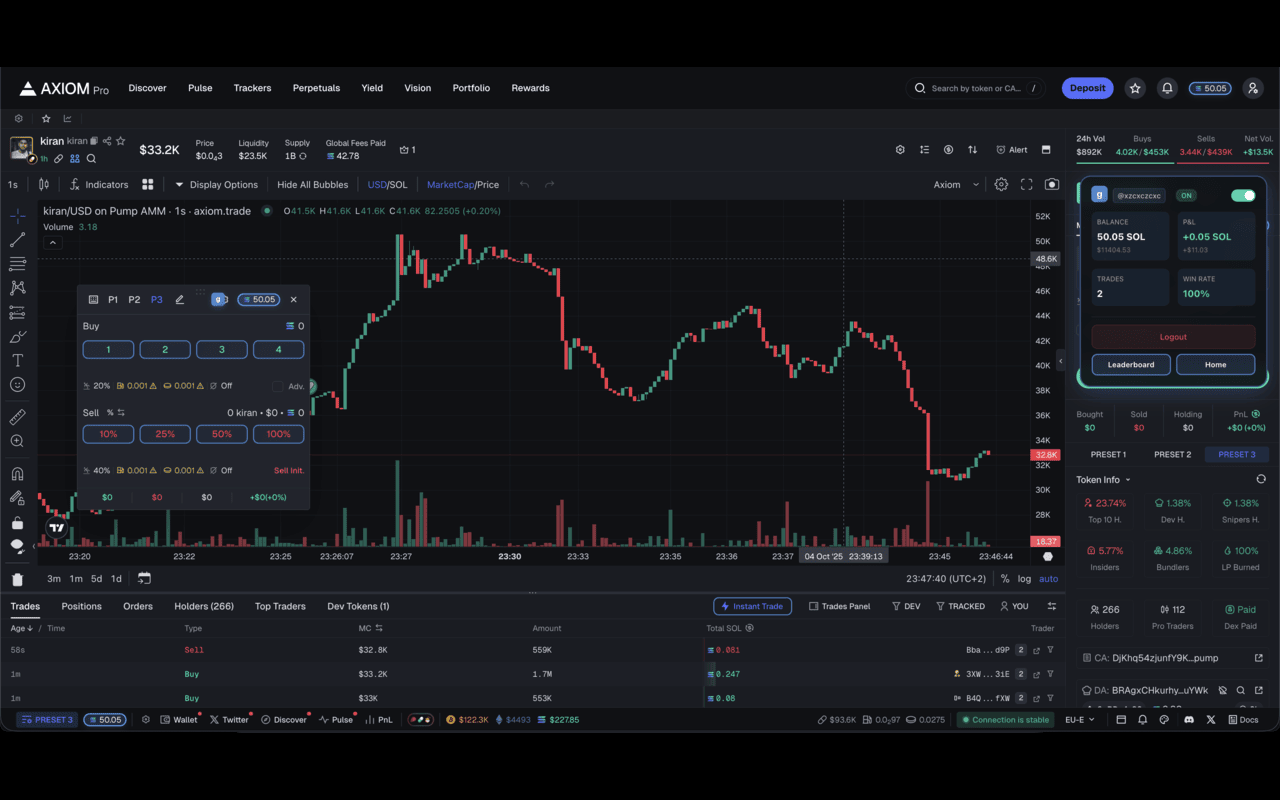Switch to the Top Traders tab
This screenshot has width=1280, height=800.
pos(280,606)
